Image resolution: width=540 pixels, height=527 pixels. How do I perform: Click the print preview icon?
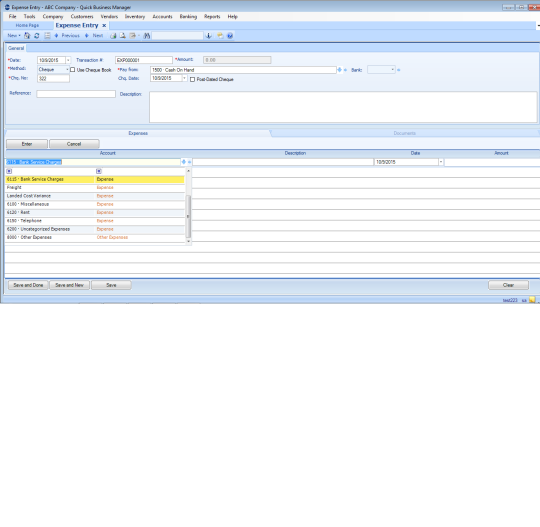(x=123, y=35)
